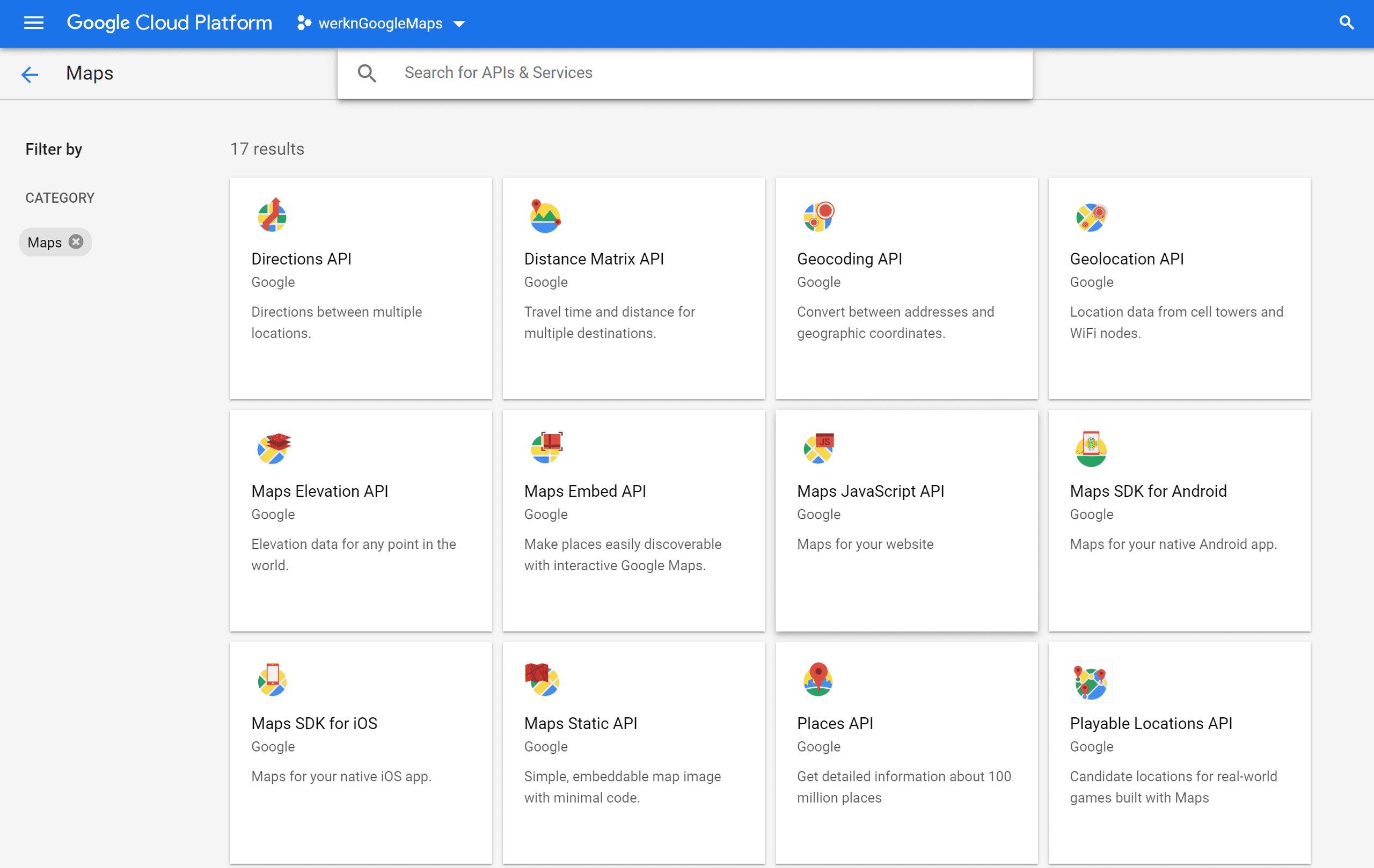This screenshot has width=1374, height=868.
Task: Open the Maps JavaScript API title
Action: click(x=871, y=491)
